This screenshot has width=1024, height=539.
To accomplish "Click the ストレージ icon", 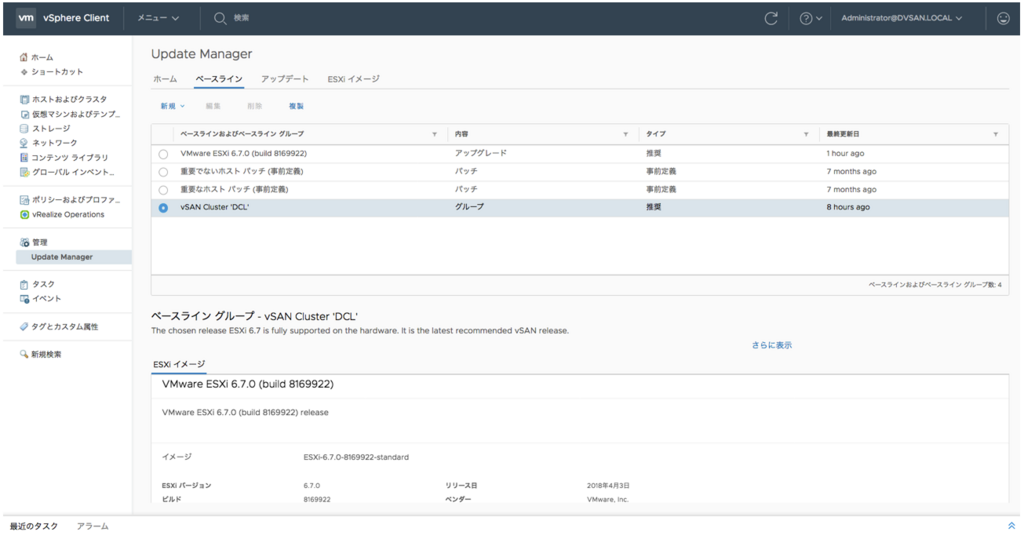I will point(24,129).
